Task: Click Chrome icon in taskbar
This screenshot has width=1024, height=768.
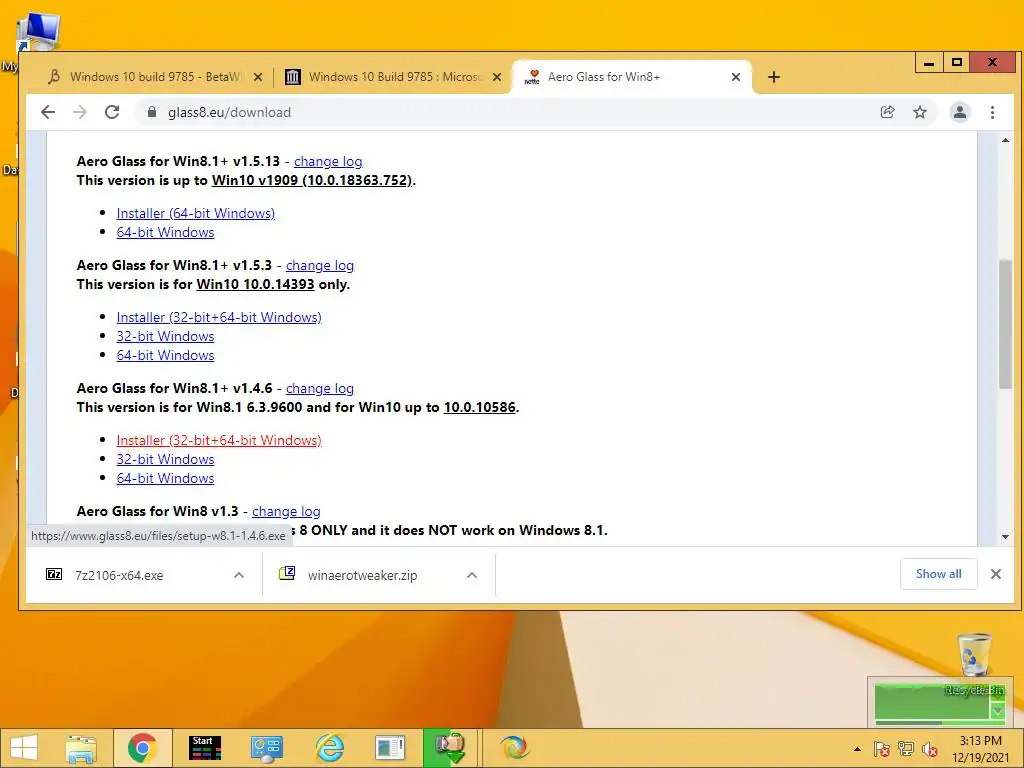Action: click(x=142, y=748)
